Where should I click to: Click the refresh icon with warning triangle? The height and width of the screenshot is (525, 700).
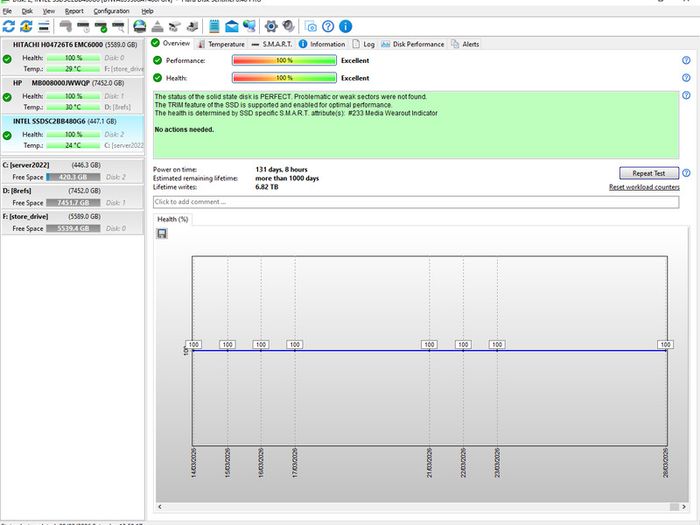click(26, 26)
